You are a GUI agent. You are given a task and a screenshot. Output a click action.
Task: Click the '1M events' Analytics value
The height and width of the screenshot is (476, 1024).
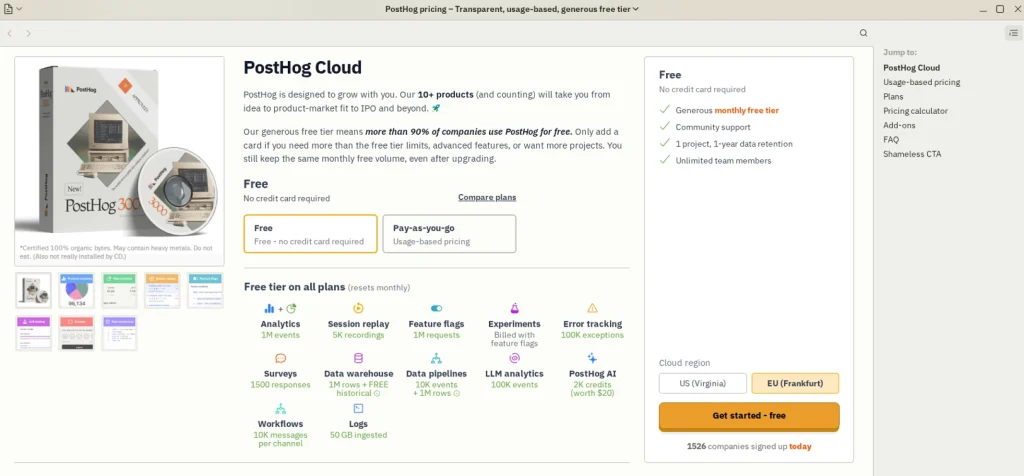click(281, 335)
